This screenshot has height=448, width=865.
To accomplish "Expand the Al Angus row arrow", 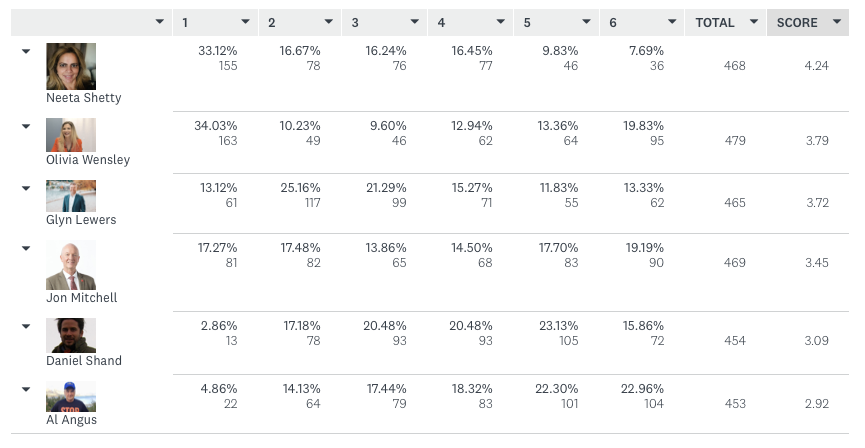I will point(26,389).
